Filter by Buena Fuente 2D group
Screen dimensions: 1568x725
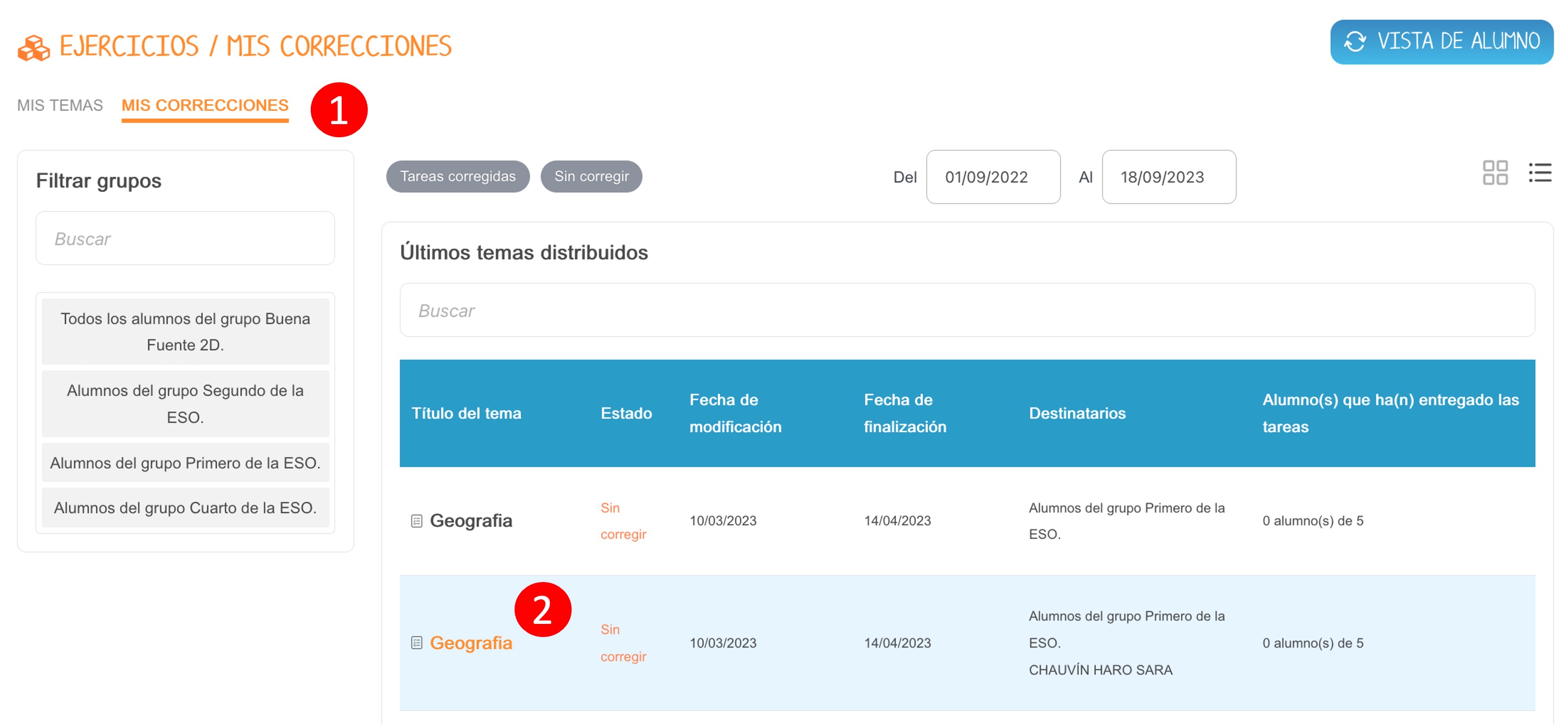coord(185,332)
